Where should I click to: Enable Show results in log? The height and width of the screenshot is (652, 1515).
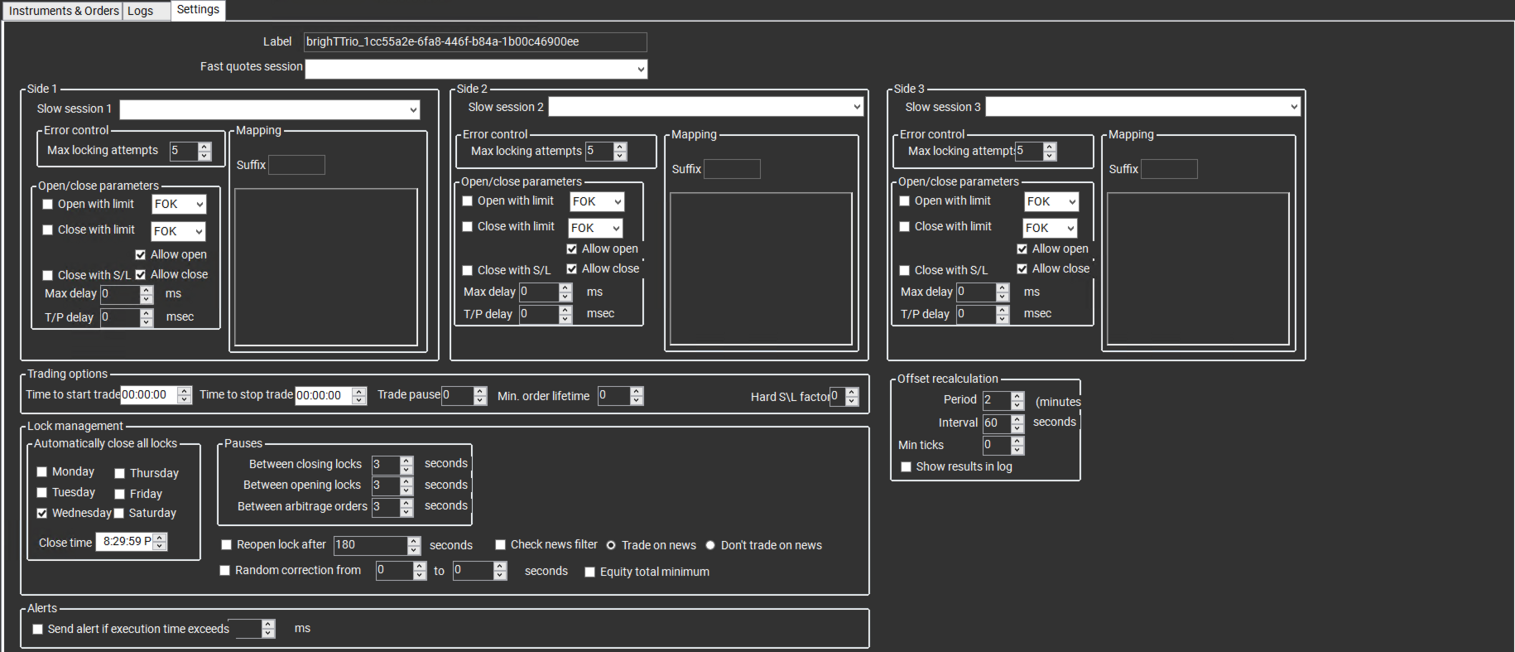pos(906,466)
